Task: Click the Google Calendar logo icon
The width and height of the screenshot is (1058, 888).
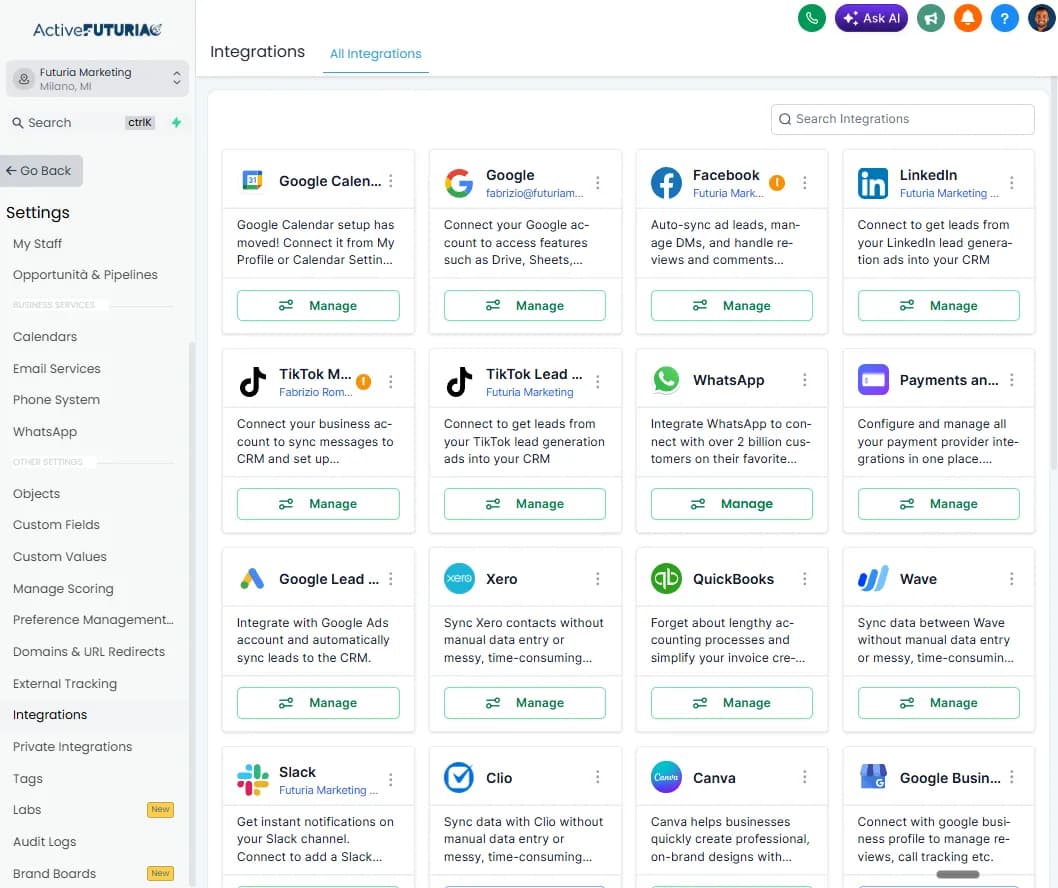Action: pyautogui.click(x=252, y=180)
